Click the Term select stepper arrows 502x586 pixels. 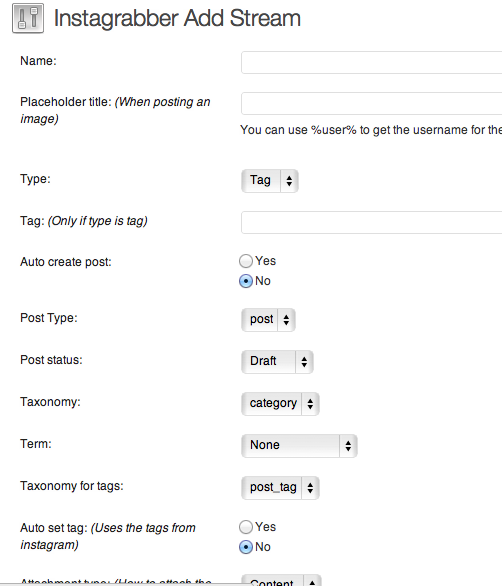tap(348, 446)
